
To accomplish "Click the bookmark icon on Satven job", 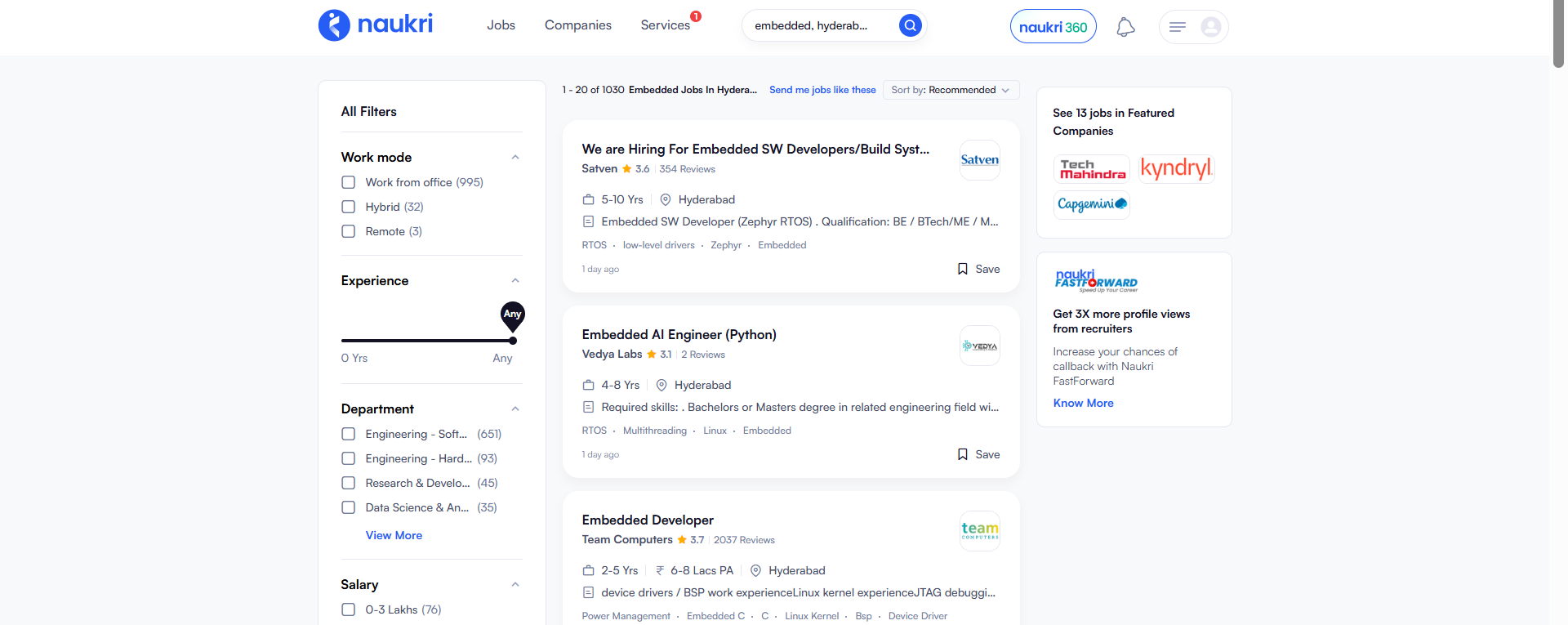I will [x=963, y=269].
